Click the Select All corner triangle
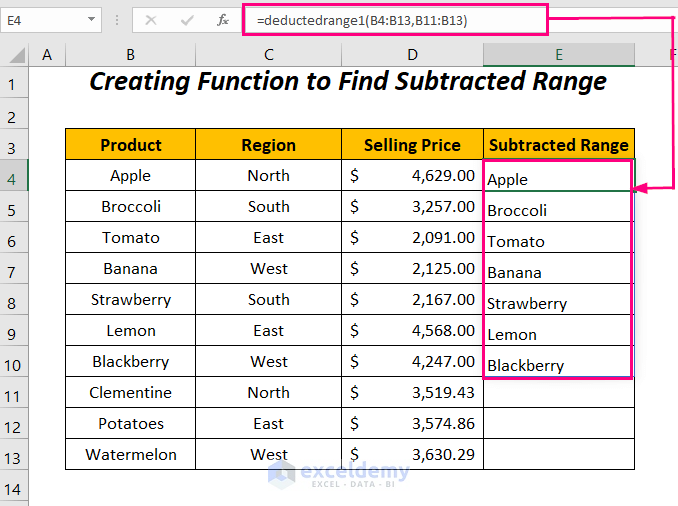The width and height of the screenshot is (678, 506). 17,55
